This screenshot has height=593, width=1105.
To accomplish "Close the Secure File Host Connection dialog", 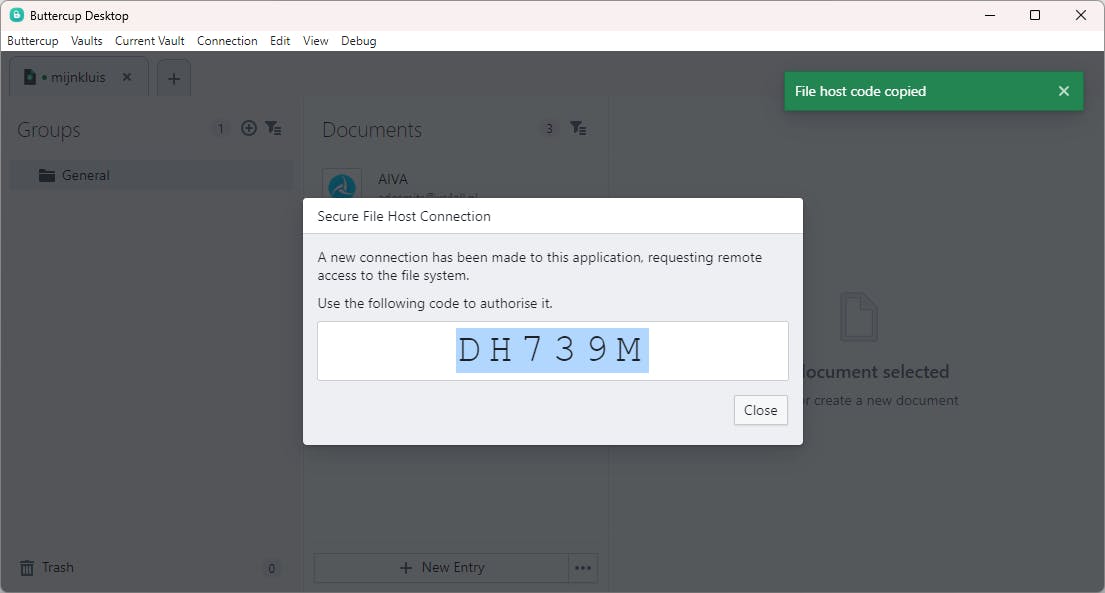I will [760, 410].
